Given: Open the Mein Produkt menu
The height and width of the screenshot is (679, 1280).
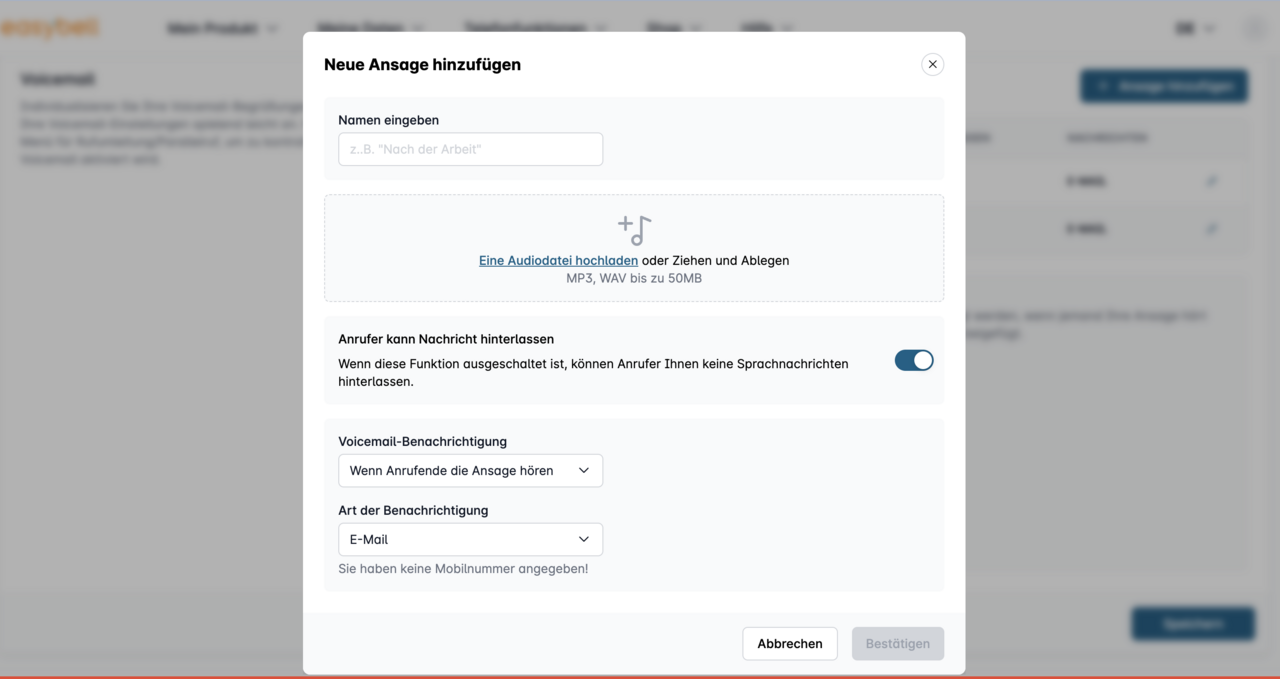Looking at the screenshot, I should 222,28.
